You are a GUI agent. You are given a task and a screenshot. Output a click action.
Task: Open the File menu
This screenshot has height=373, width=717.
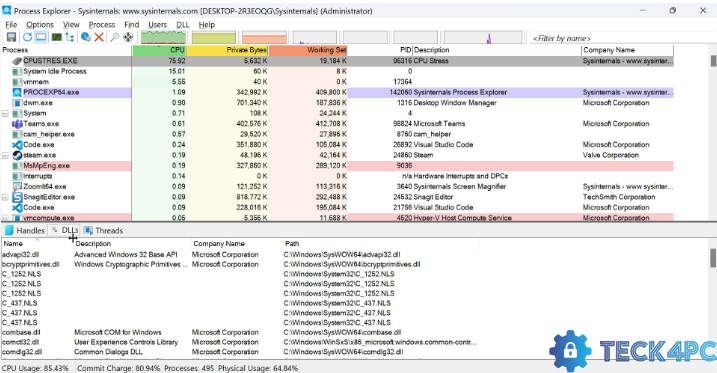(x=11, y=25)
